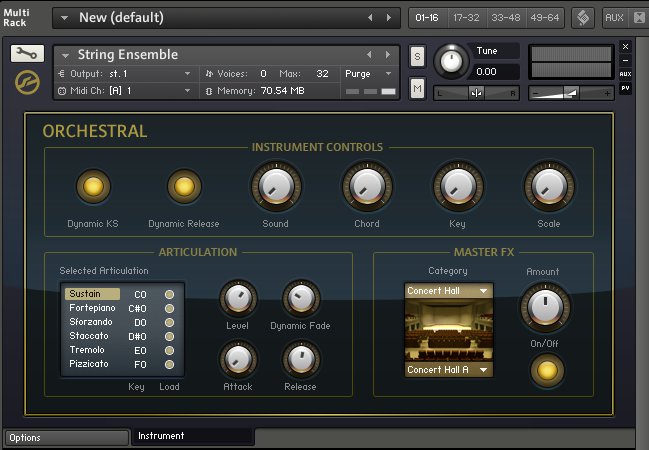Image resolution: width=649 pixels, height=450 pixels.
Task: Click the concert hall preview image
Action: point(449,331)
